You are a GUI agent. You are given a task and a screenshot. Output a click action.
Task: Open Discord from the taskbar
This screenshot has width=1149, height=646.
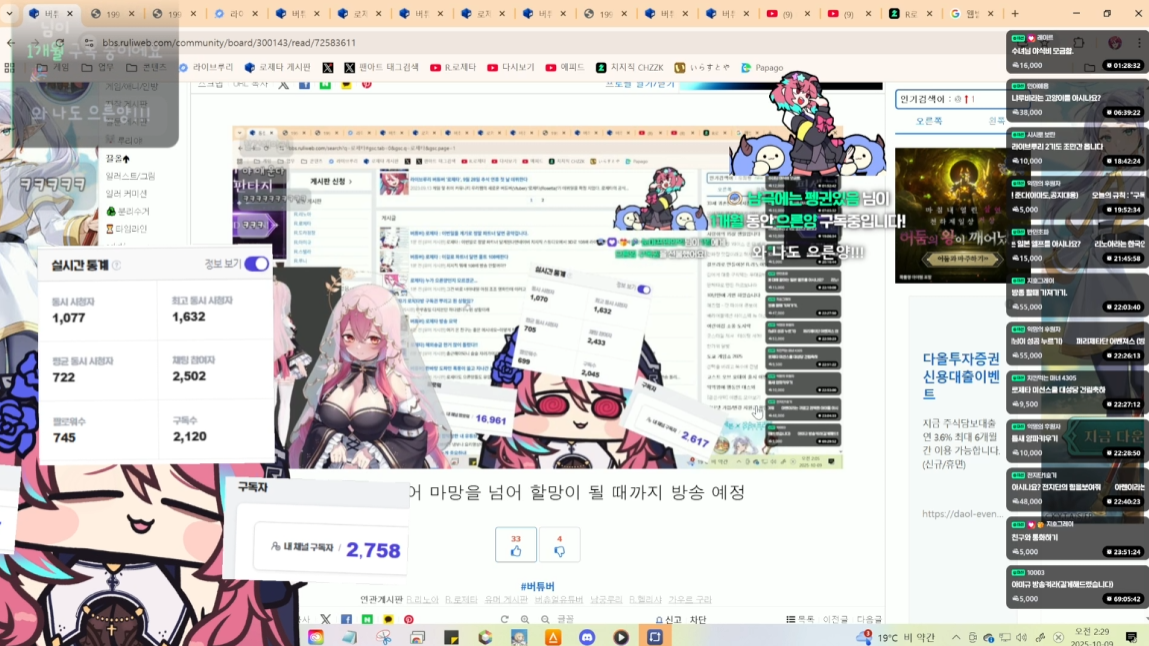(x=587, y=637)
